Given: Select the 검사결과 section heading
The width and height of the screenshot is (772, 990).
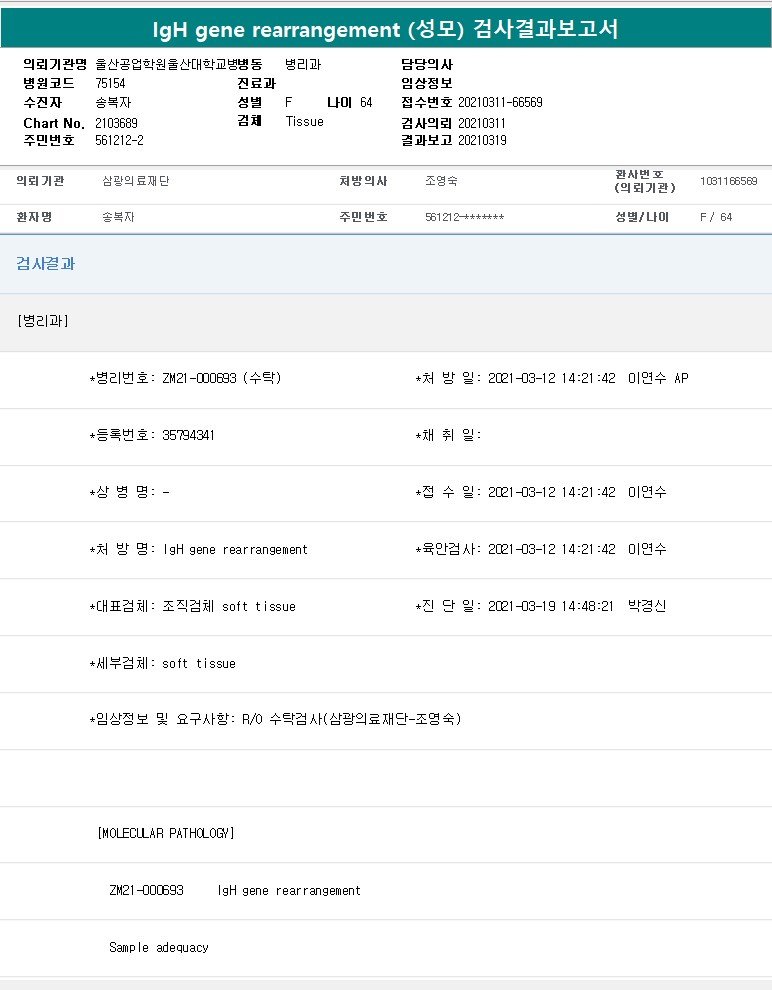Looking at the screenshot, I should pyautogui.click(x=45, y=264).
